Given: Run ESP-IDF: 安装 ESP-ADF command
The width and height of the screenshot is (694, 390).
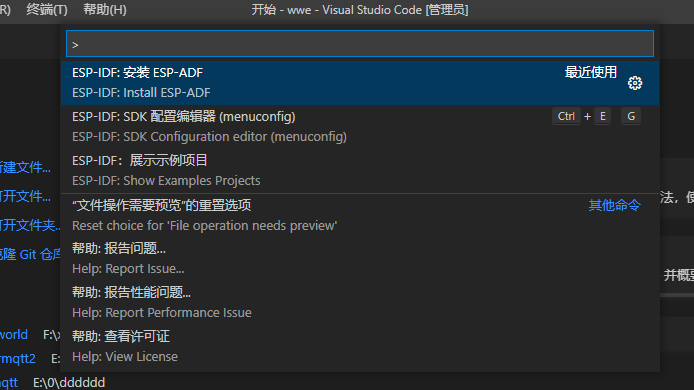Looking at the screenshot, I should coord(360,83).
